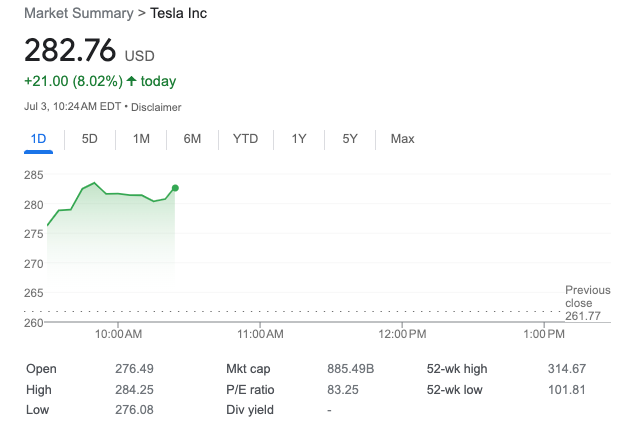Click the 10:00AM time axis label
The height and width of the screenshot is (435, 639).
click(118, 333)
